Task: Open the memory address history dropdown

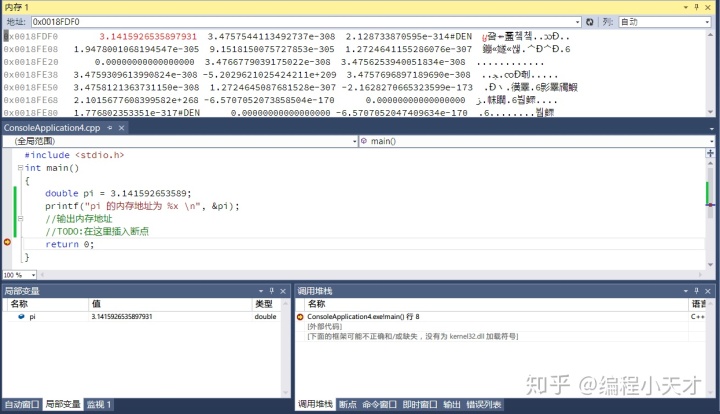Action: tap(578, 22)
